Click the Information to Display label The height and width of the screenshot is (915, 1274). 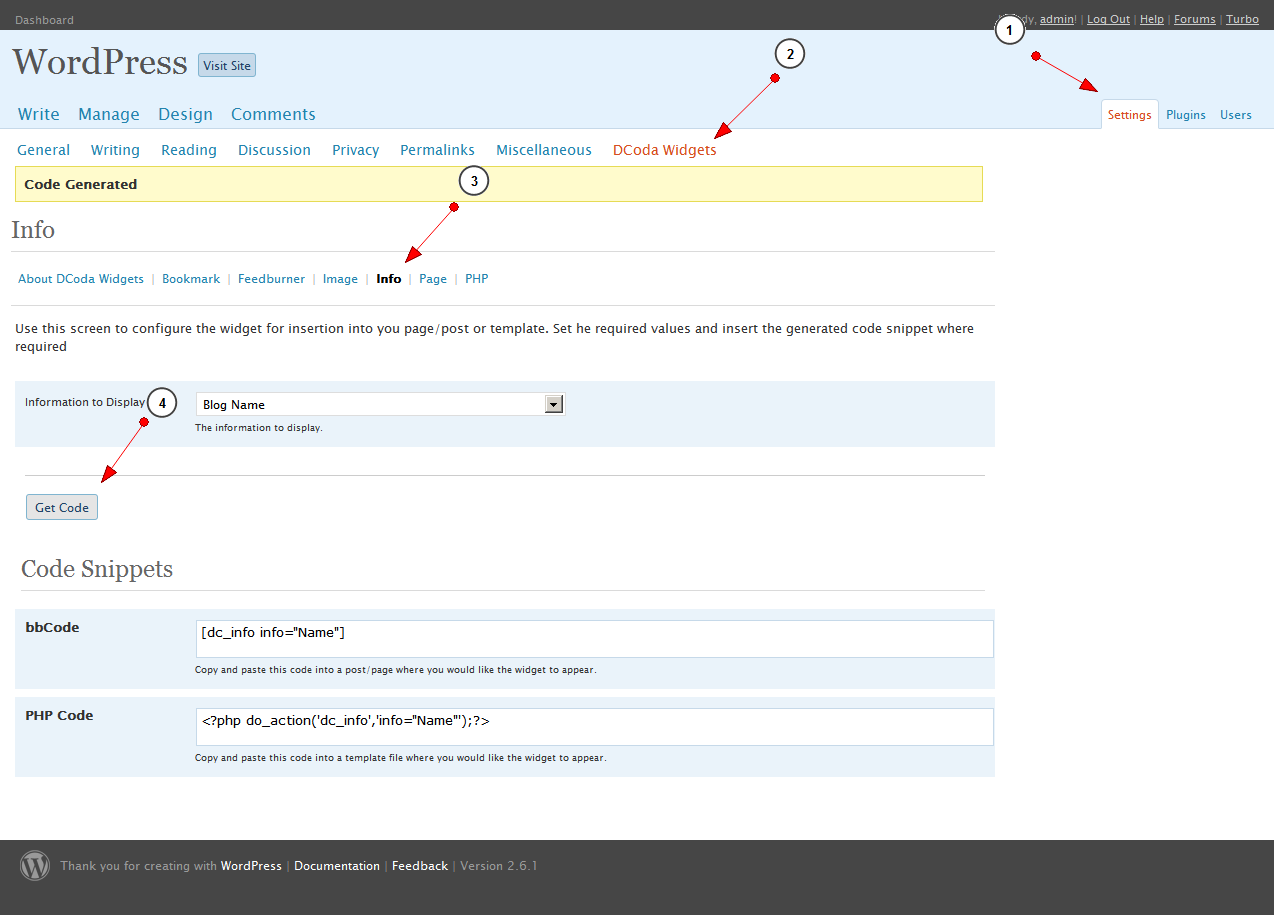tap(85, 402)
